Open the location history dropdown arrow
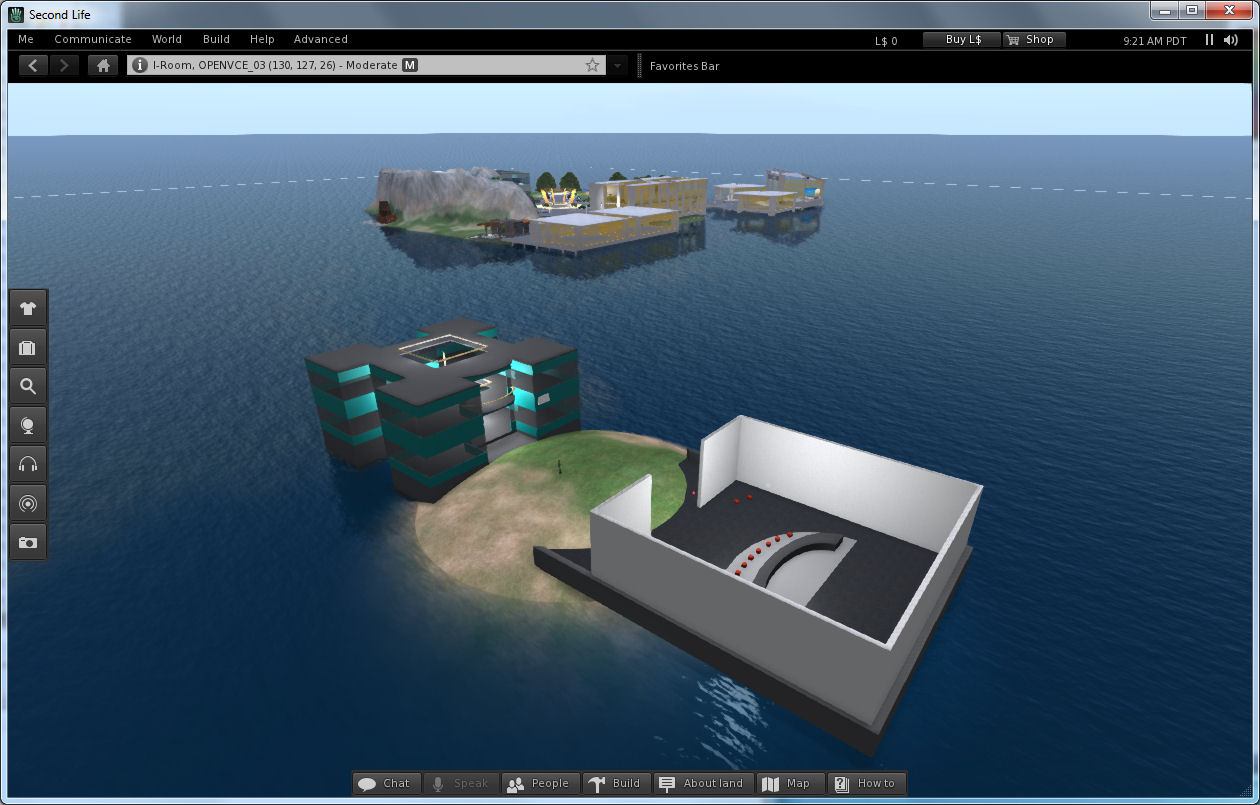This screenshot has height=805, width=1260. click(618, 65)
